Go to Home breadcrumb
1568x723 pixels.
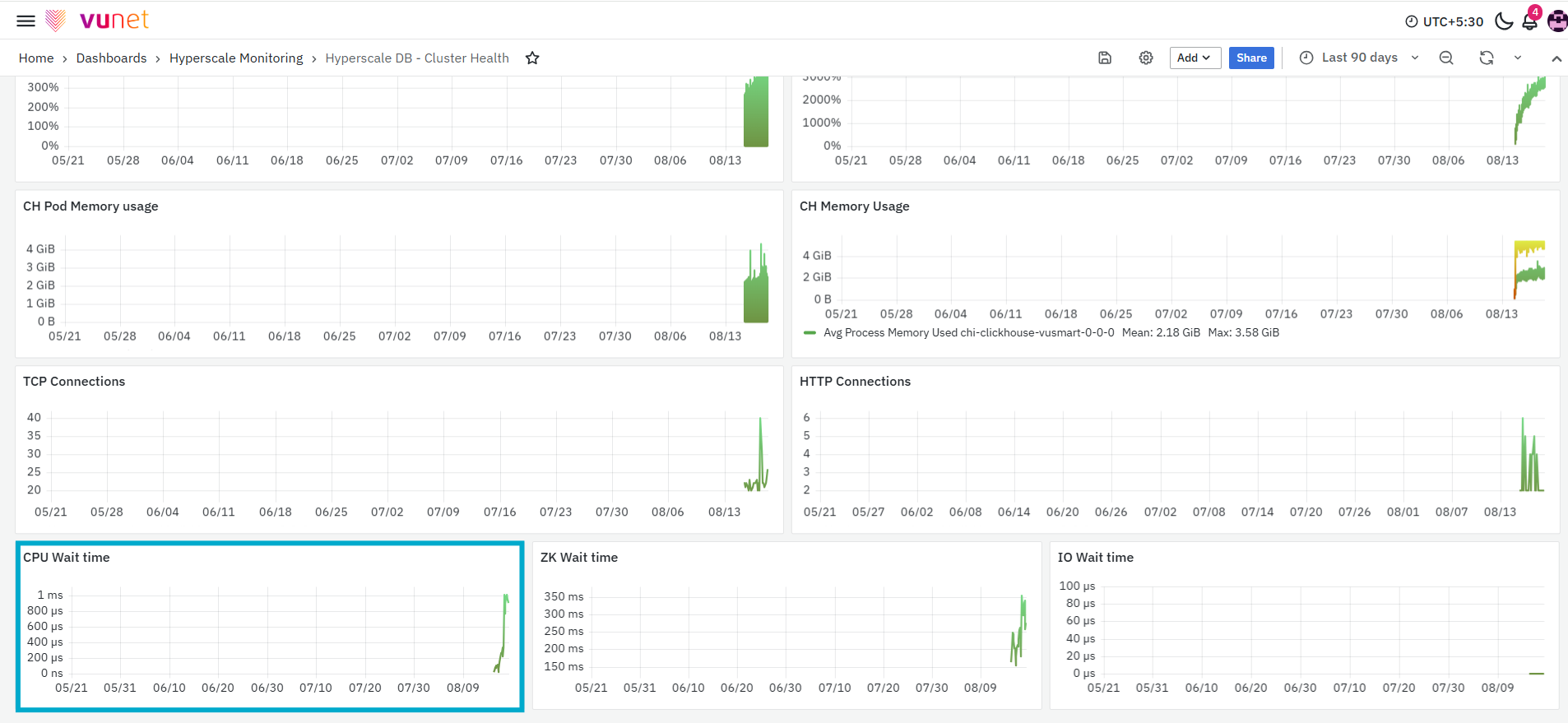[x=36, y=58]
